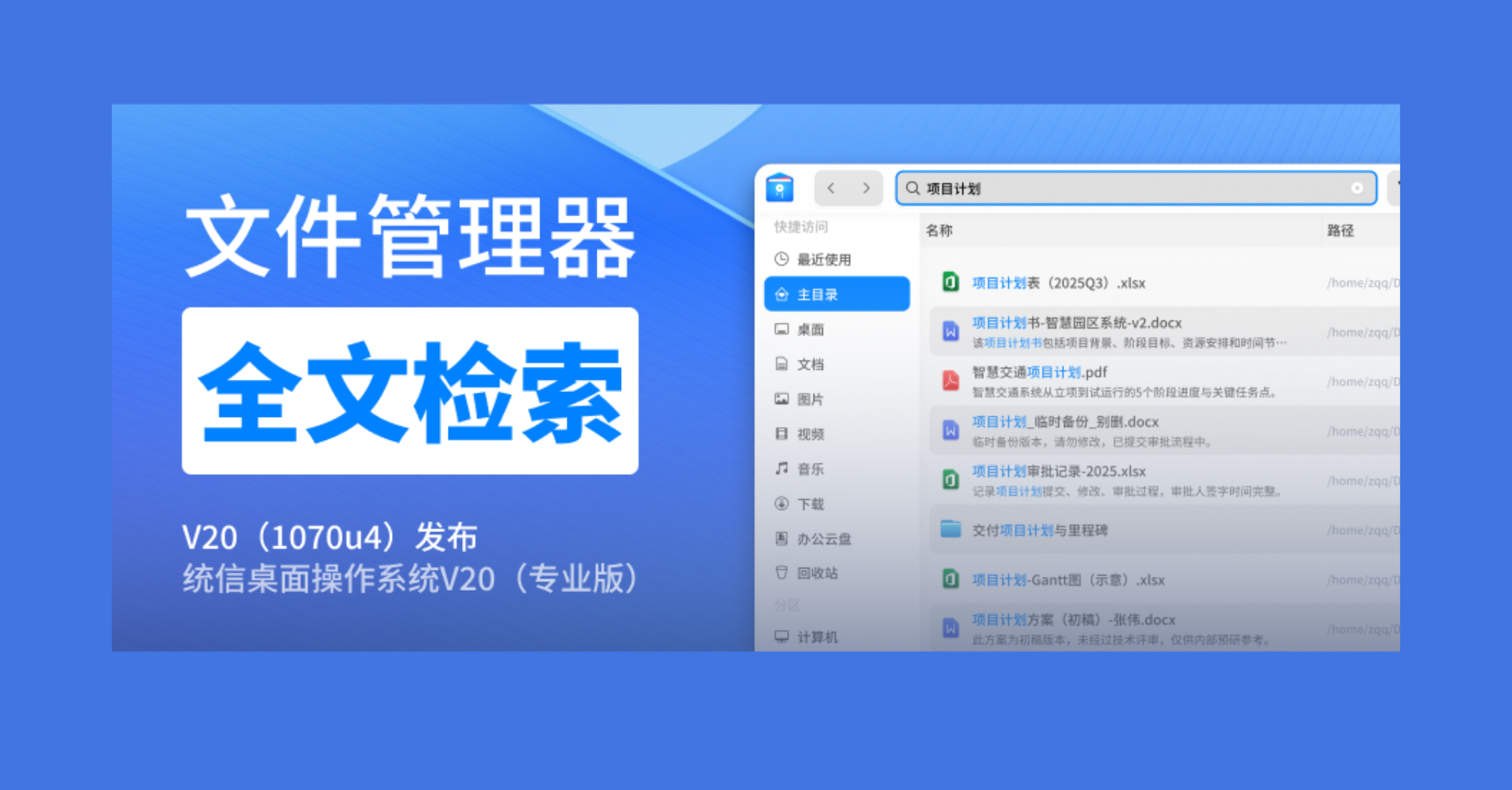Select folder 交付项目计划与里程碑

coord(1164,530)
